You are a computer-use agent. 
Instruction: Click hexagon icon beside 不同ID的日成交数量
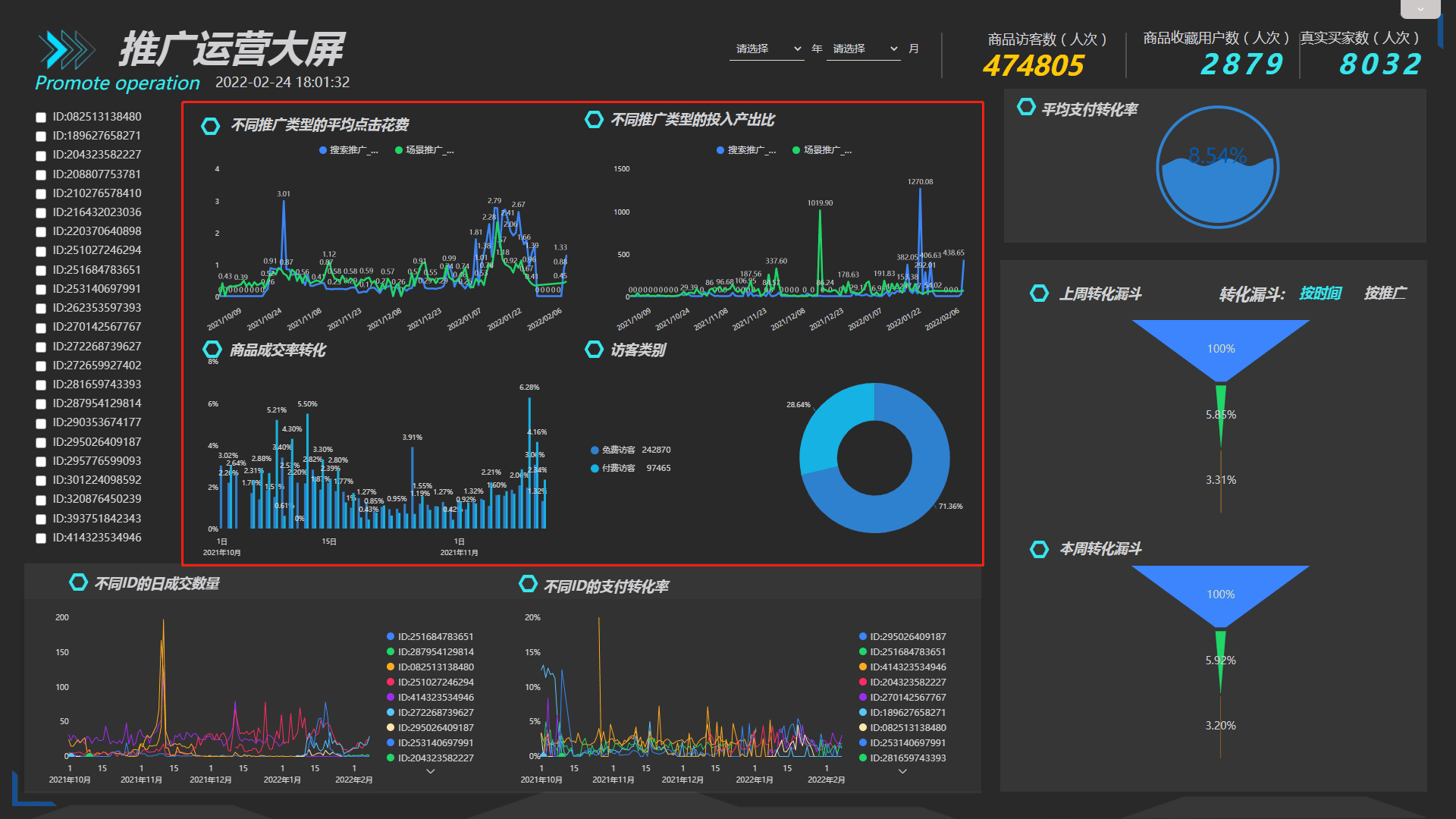click(x=78, y=582)
